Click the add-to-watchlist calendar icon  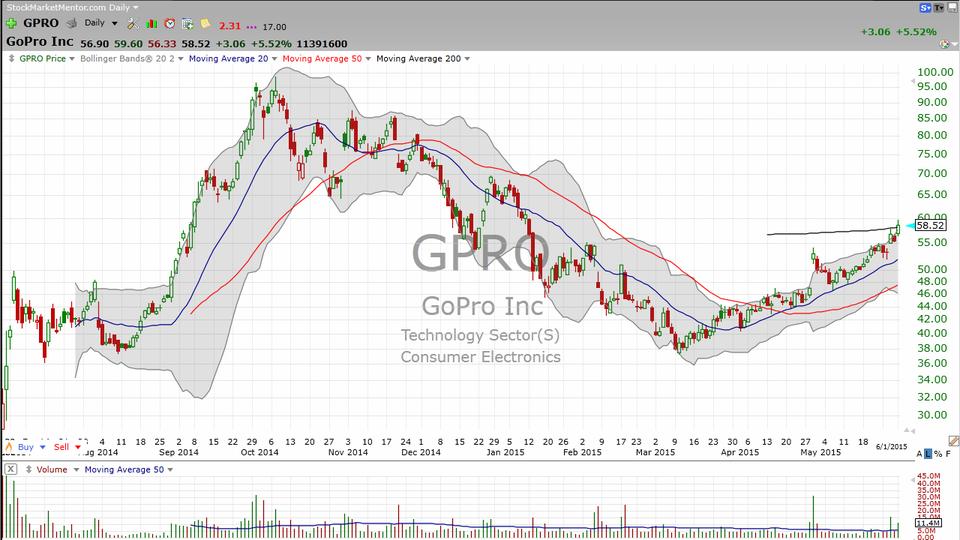click(187, 24)
